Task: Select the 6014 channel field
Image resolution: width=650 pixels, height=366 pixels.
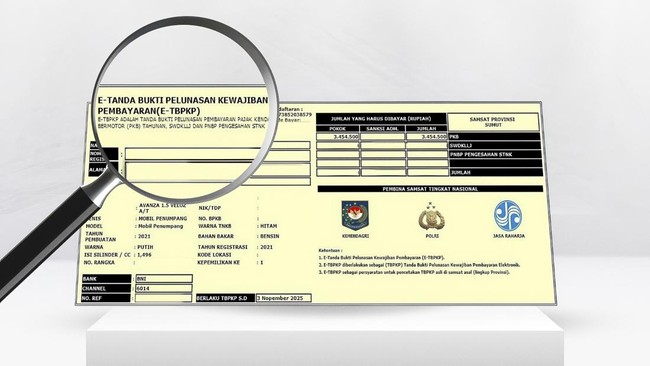Action: (164, 288)
